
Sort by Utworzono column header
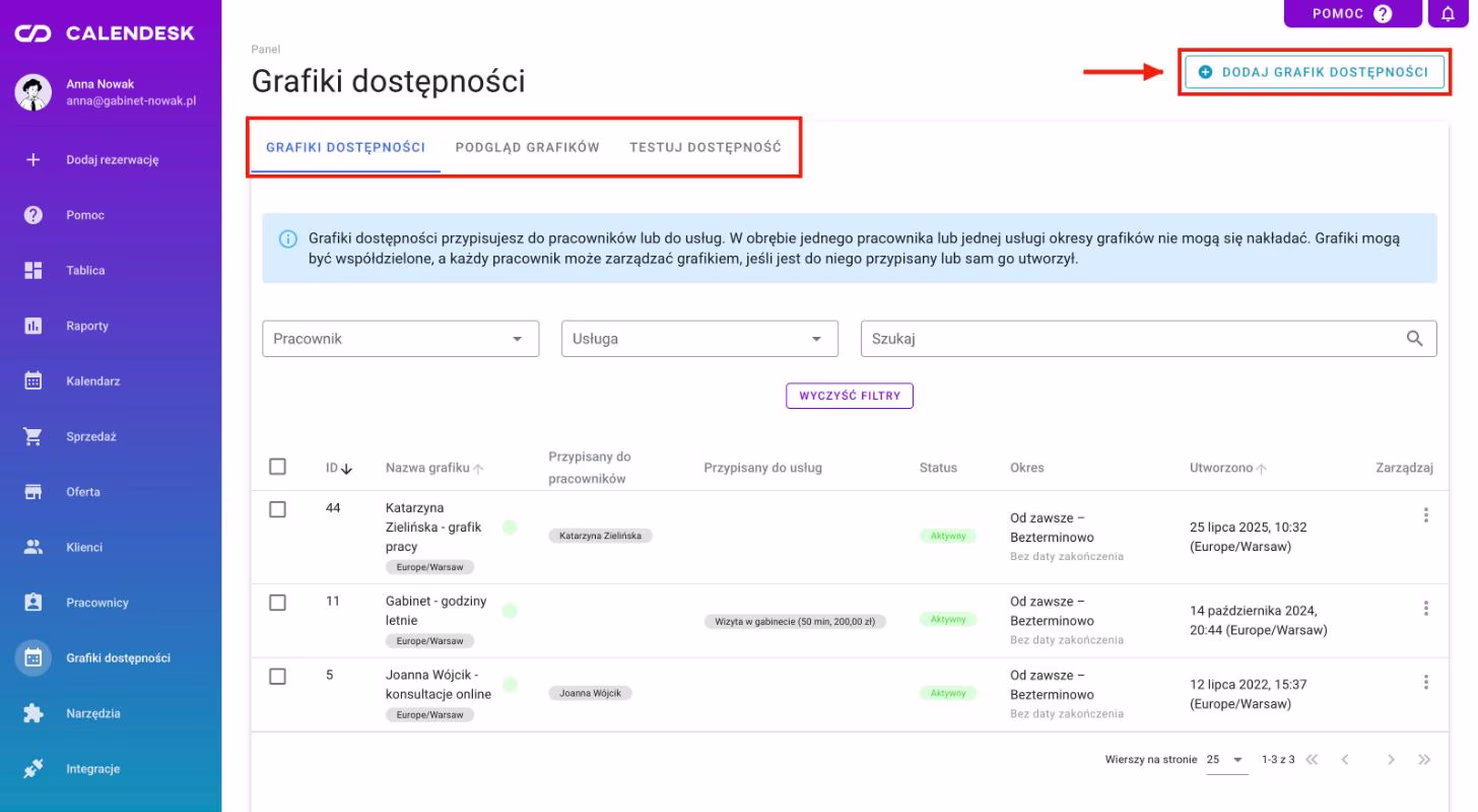tap(1229, 468)
